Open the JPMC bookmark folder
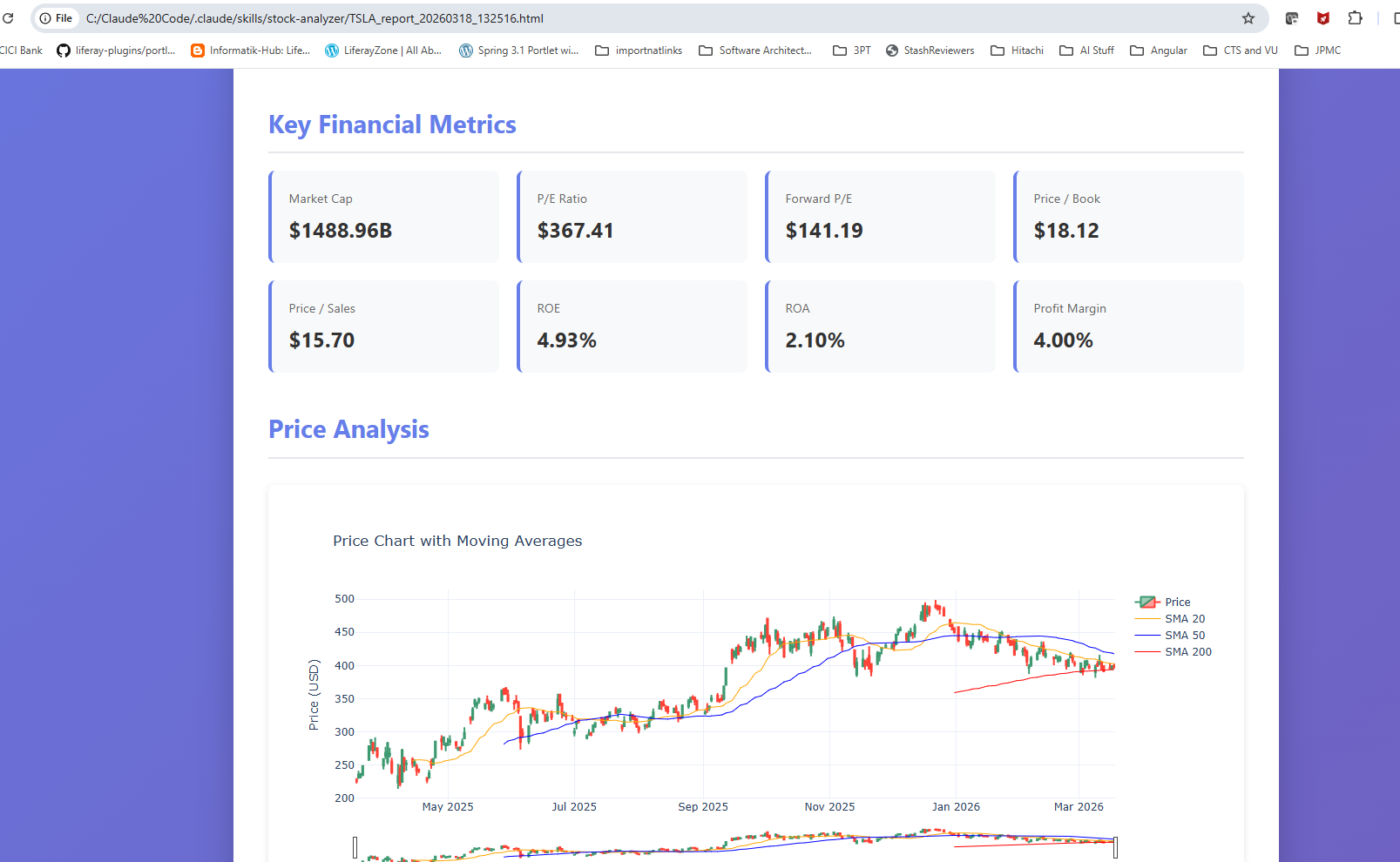The image size is (1400, 862). pyautogui.click(x=1317, y=51)
